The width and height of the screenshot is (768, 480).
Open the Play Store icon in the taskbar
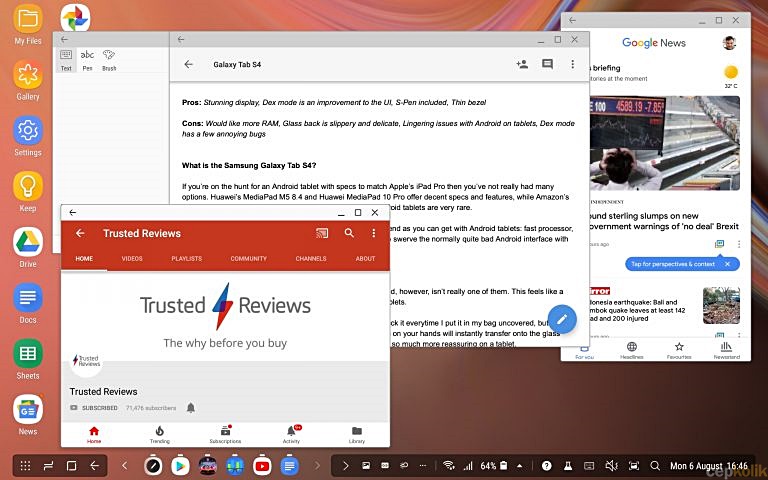pos(181,466)
